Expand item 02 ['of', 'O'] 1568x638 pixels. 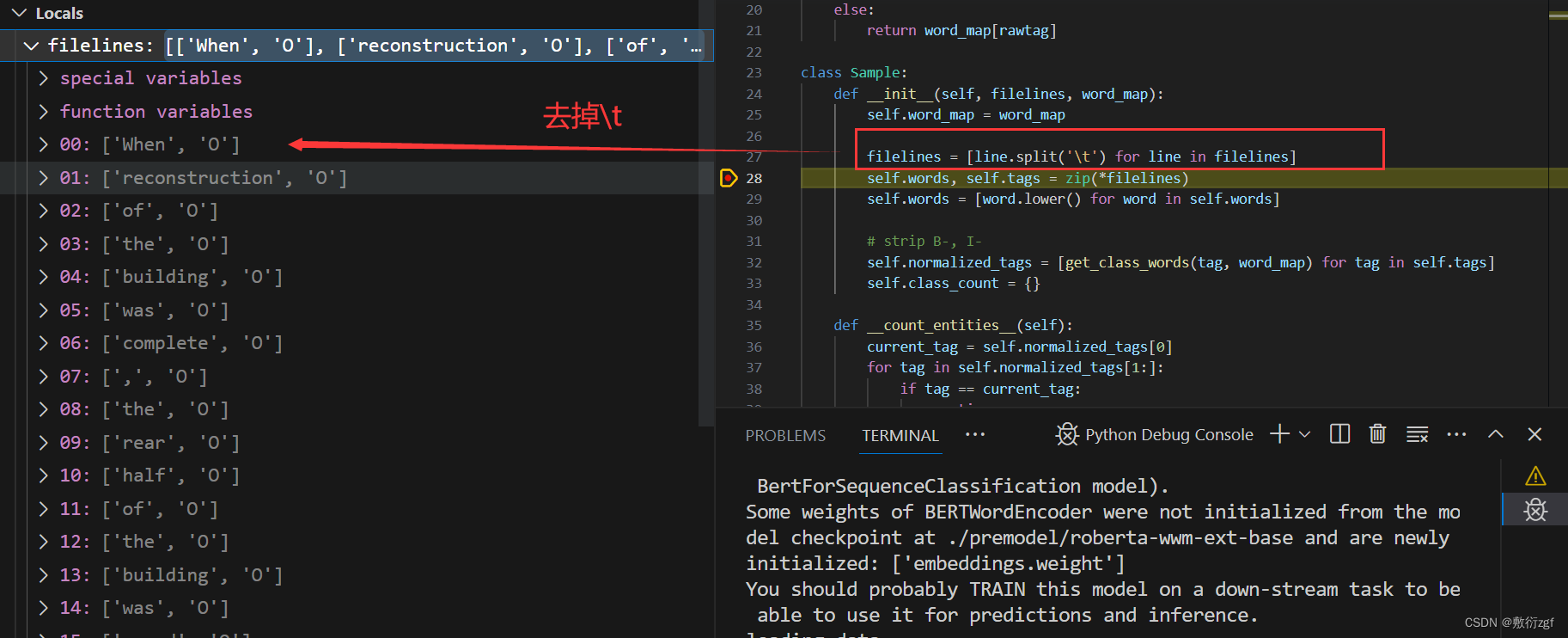point(43,211)
